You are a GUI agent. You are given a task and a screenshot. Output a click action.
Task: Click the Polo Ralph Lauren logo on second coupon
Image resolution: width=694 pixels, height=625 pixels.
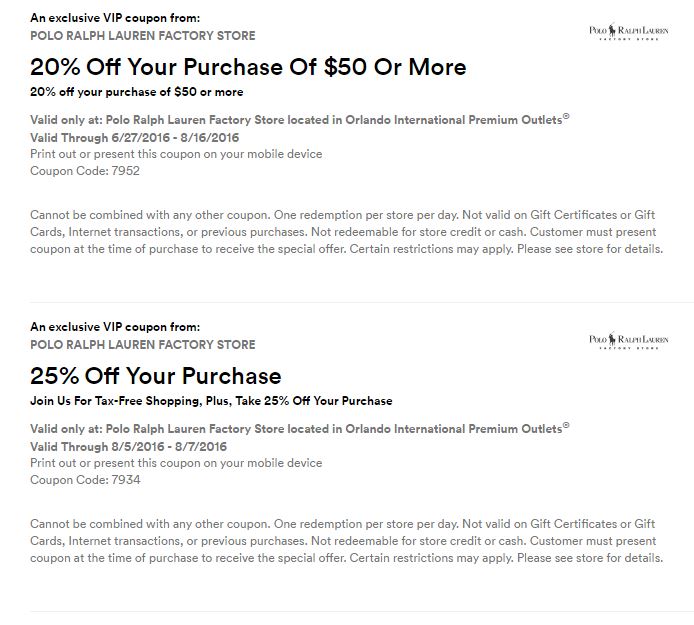point(628,340)
